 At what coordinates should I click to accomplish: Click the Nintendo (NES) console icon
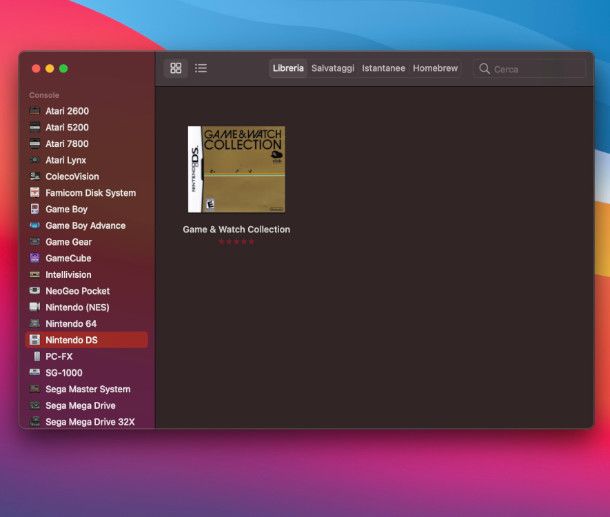click(35, 307)
